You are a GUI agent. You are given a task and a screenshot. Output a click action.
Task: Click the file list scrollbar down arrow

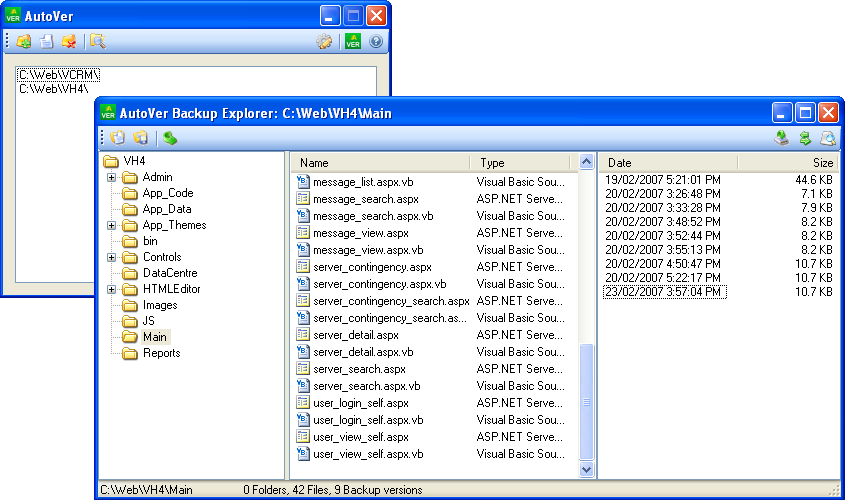(x=586, y=469)
